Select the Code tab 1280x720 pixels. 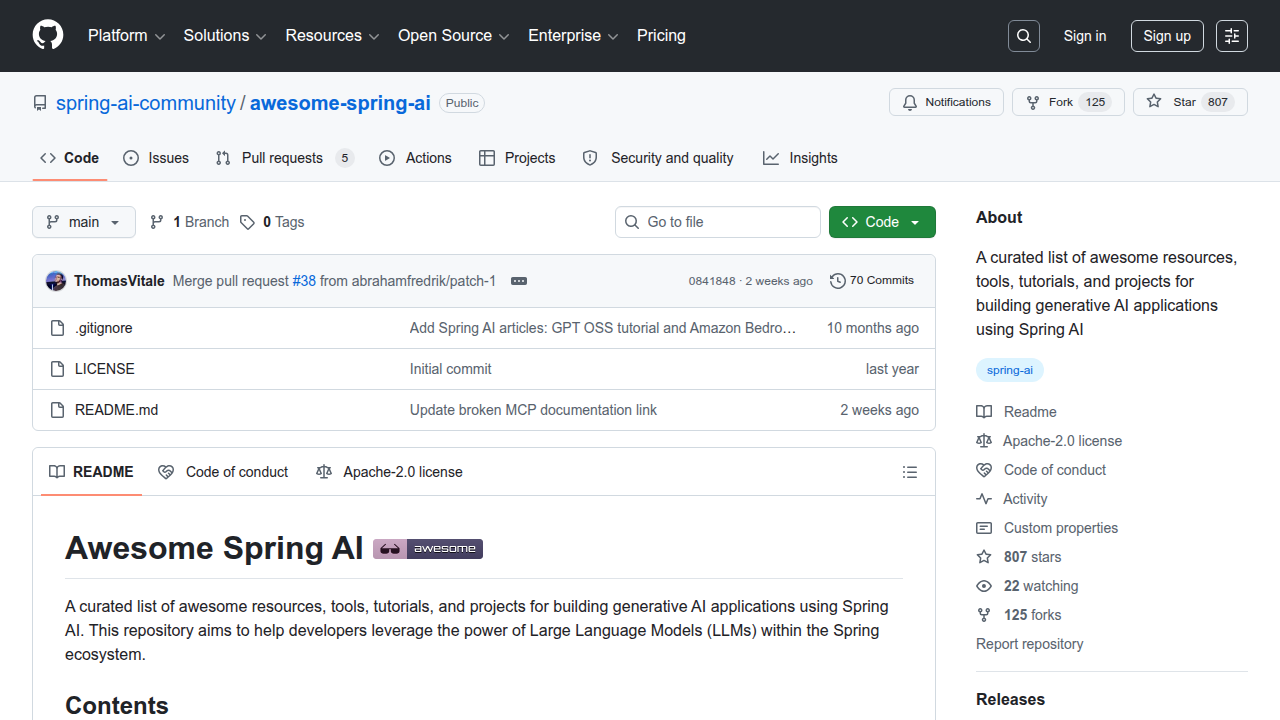click(70, 158)
